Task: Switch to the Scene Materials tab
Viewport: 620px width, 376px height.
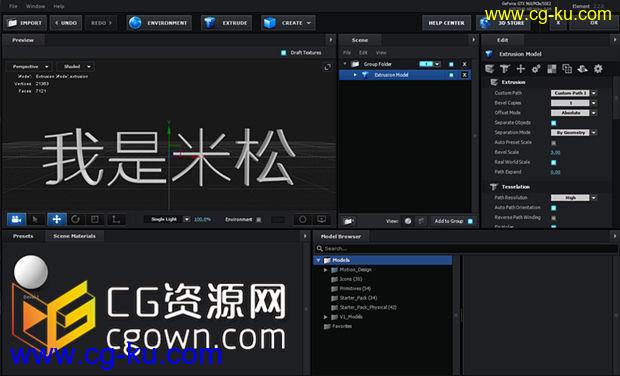Action: click(74, 236)
